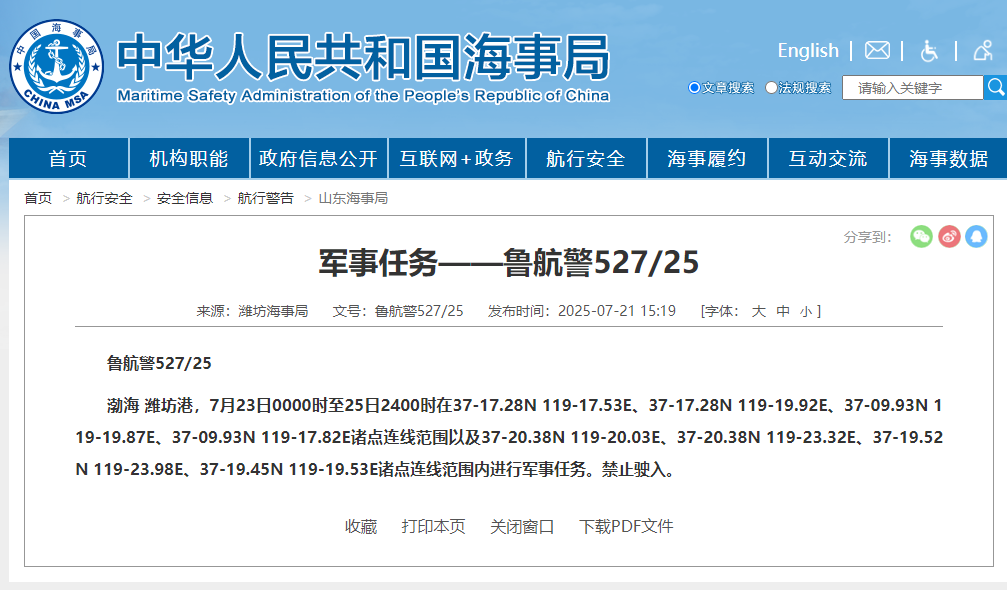The width and height of the screenshot is (1007, 590).
Task: Share the notice via the QQ icon
Action: (x=976, y=235)
